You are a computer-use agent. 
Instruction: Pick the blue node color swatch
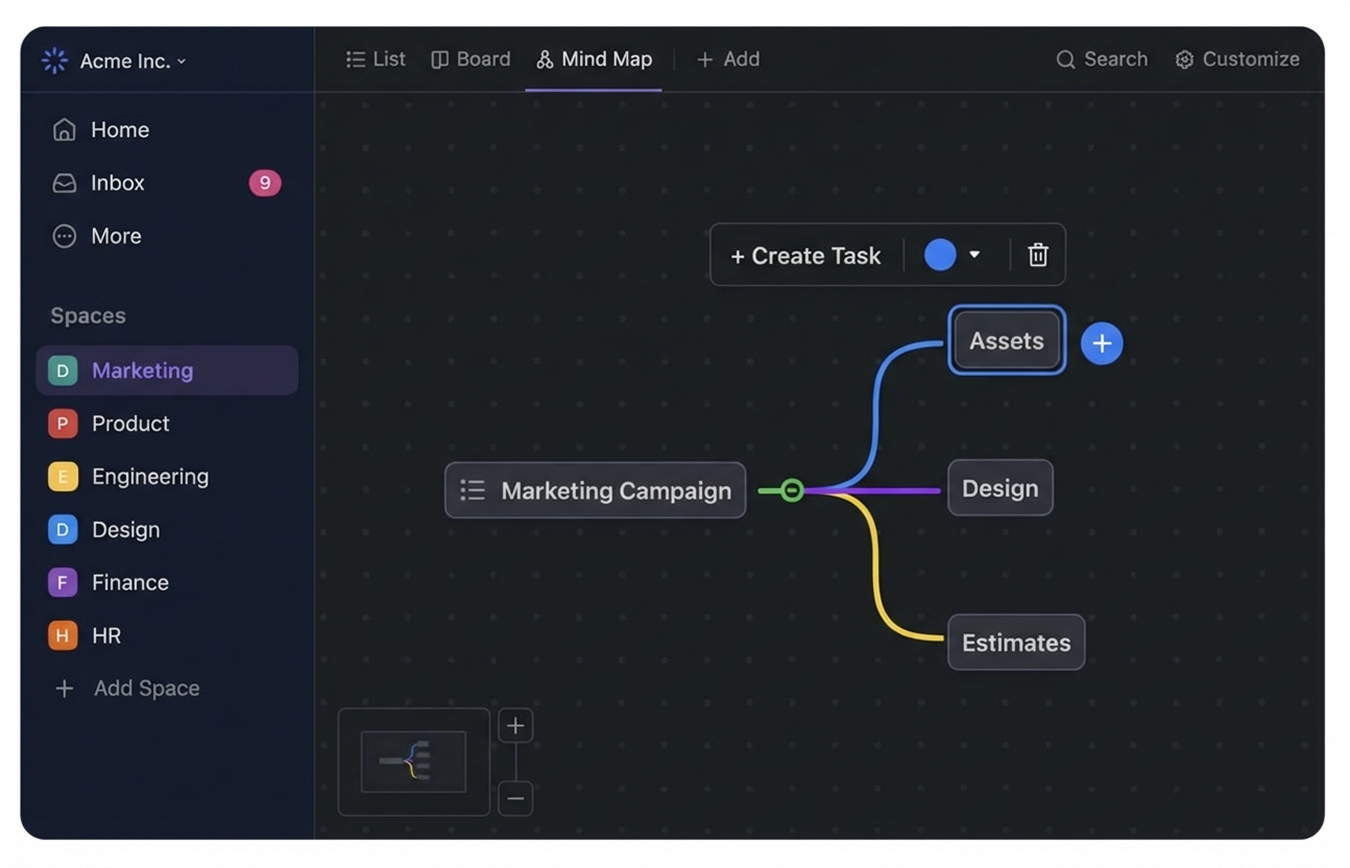pos(940,255)
